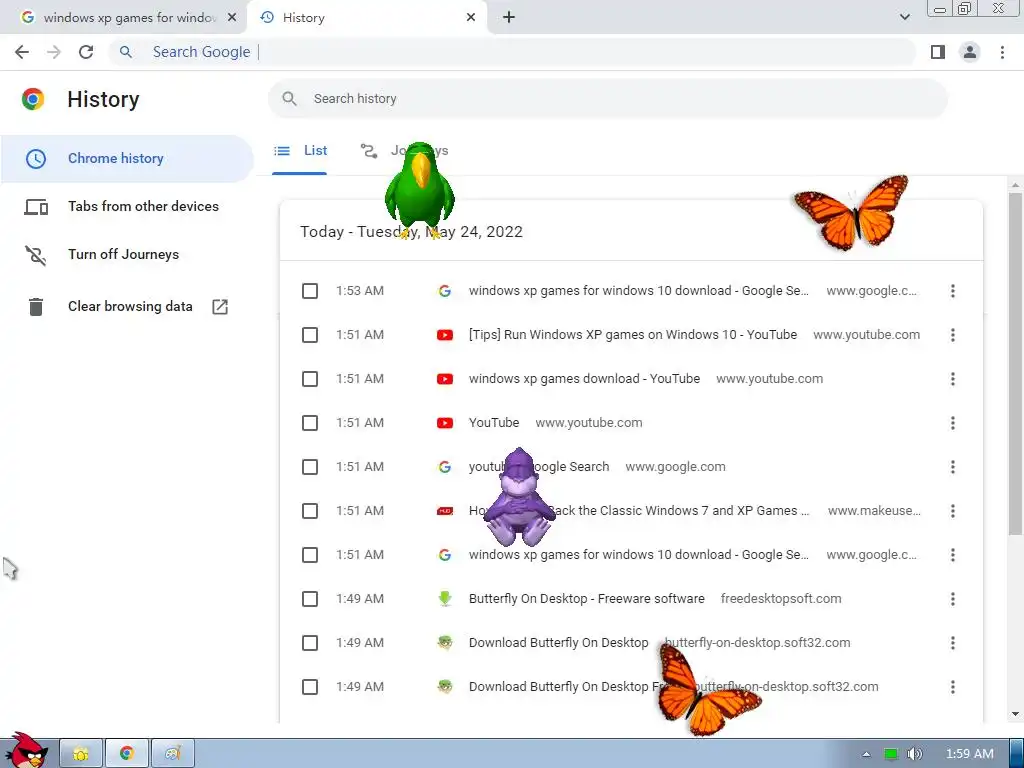Switch to the windows xp games tab
The image size is (1024, 768).
coord(124,18)
